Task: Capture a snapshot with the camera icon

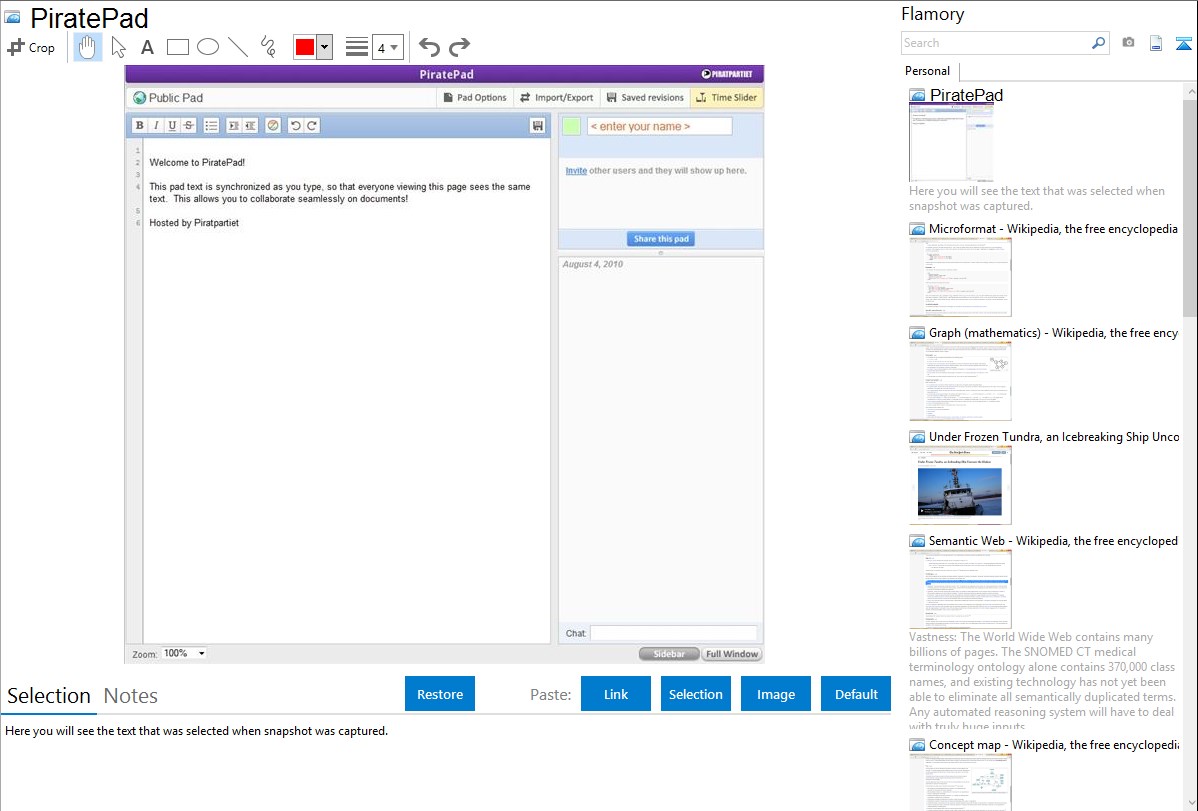Action: point(1128,43)
